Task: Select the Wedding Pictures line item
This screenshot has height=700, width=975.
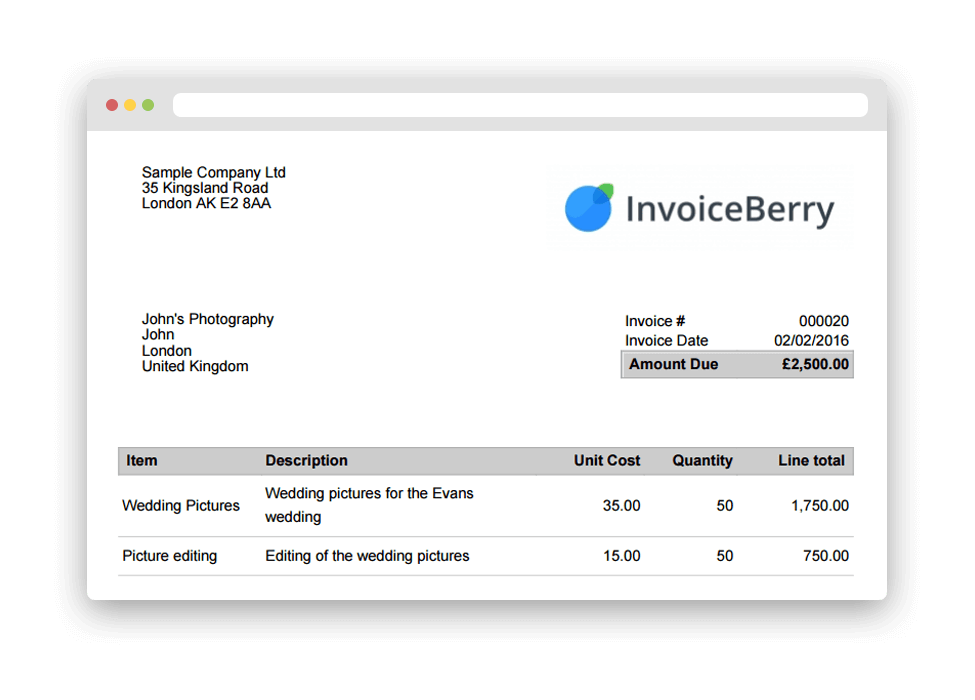Action: [181, 506]
